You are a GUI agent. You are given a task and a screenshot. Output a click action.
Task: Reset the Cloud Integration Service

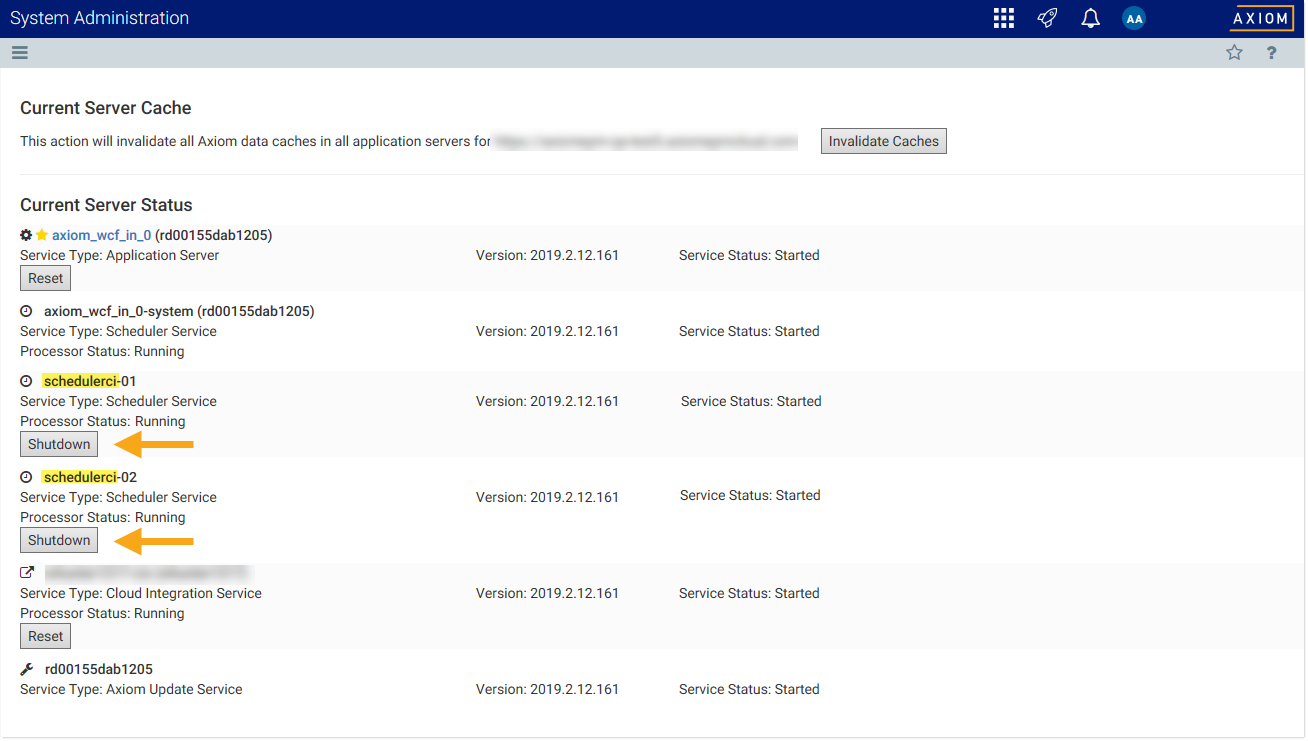[45, 636]
